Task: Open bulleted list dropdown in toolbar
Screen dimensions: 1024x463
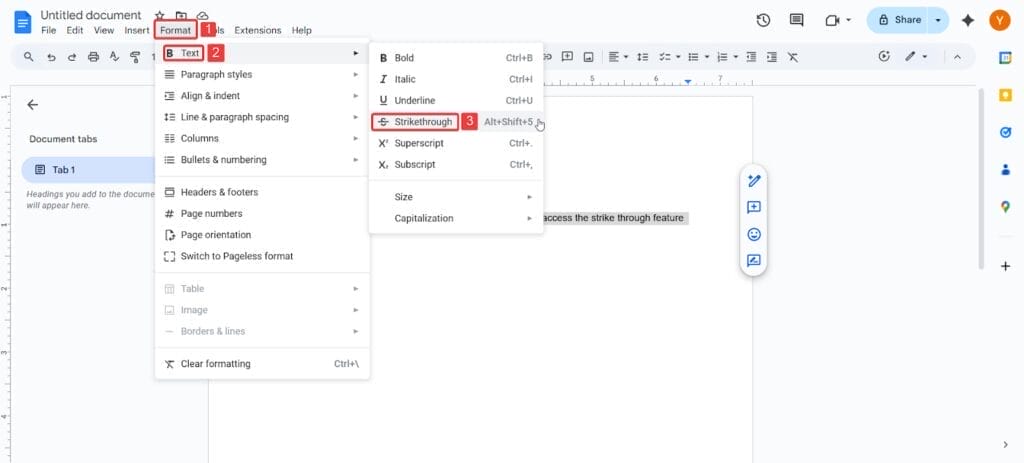Action: tap(699, 57)
